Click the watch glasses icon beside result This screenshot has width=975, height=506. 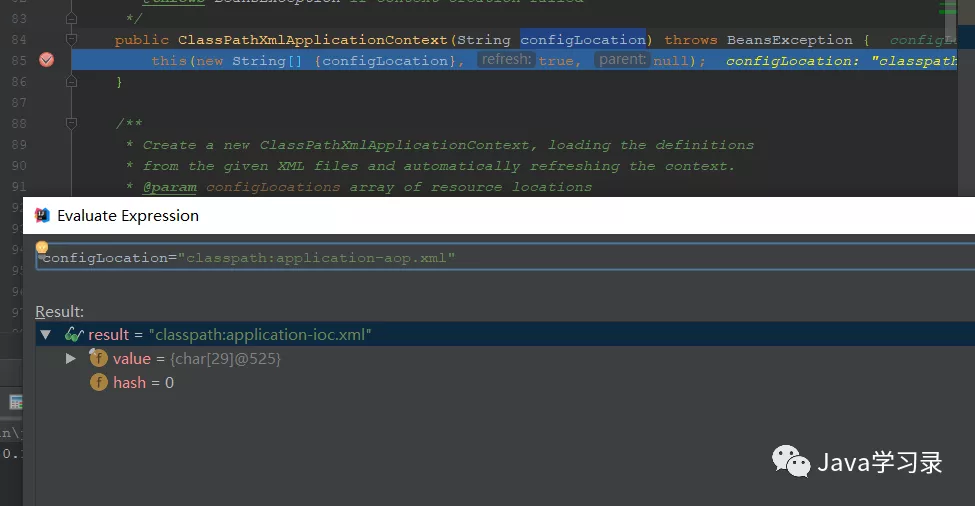click(74, 334)
